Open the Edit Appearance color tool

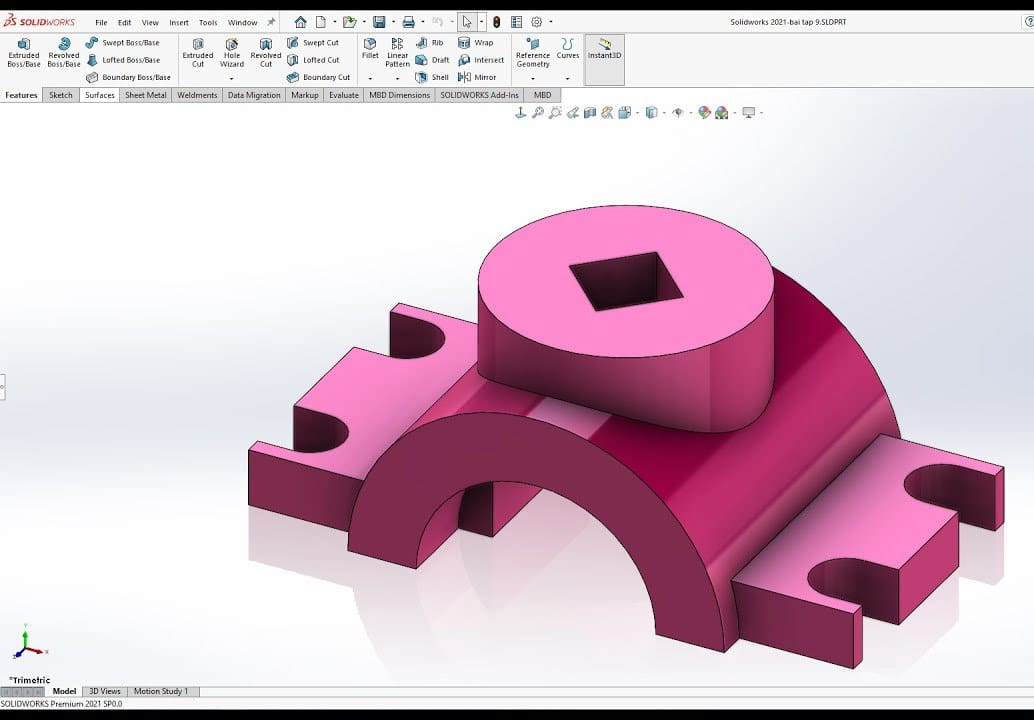(x=703, y=112)
